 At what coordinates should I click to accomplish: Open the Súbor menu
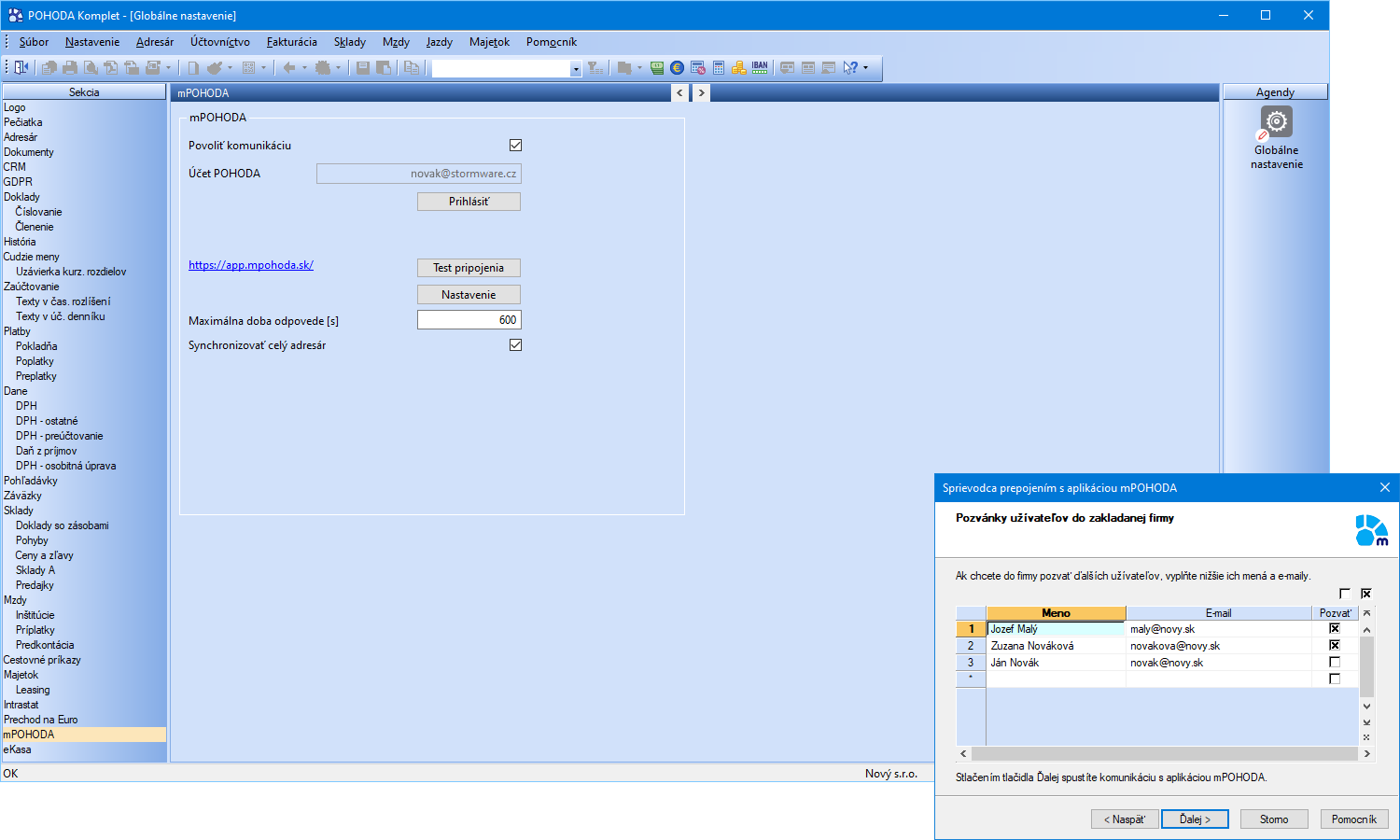point(34,42)
